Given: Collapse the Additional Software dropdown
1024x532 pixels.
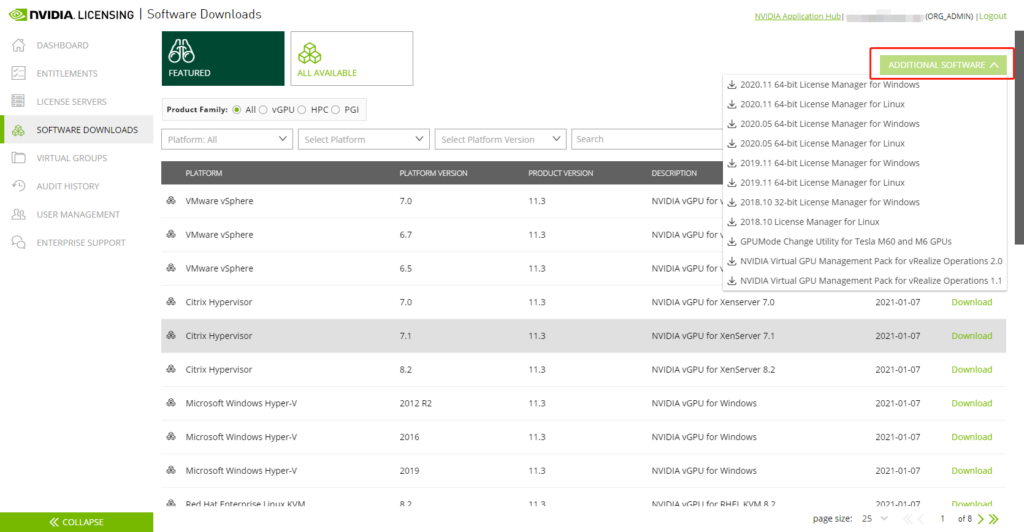Looking at the screenshot, I should (x=942, y=65).
